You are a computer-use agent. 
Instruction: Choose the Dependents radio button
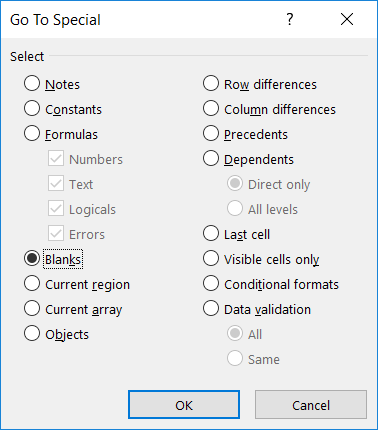[x=211, y=159]
